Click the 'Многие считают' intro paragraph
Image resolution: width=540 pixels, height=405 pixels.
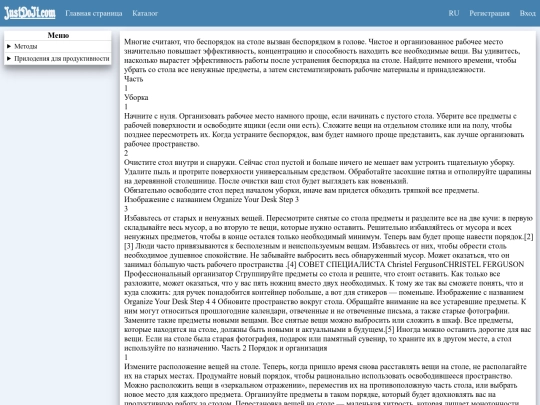(x=322, y=56)
